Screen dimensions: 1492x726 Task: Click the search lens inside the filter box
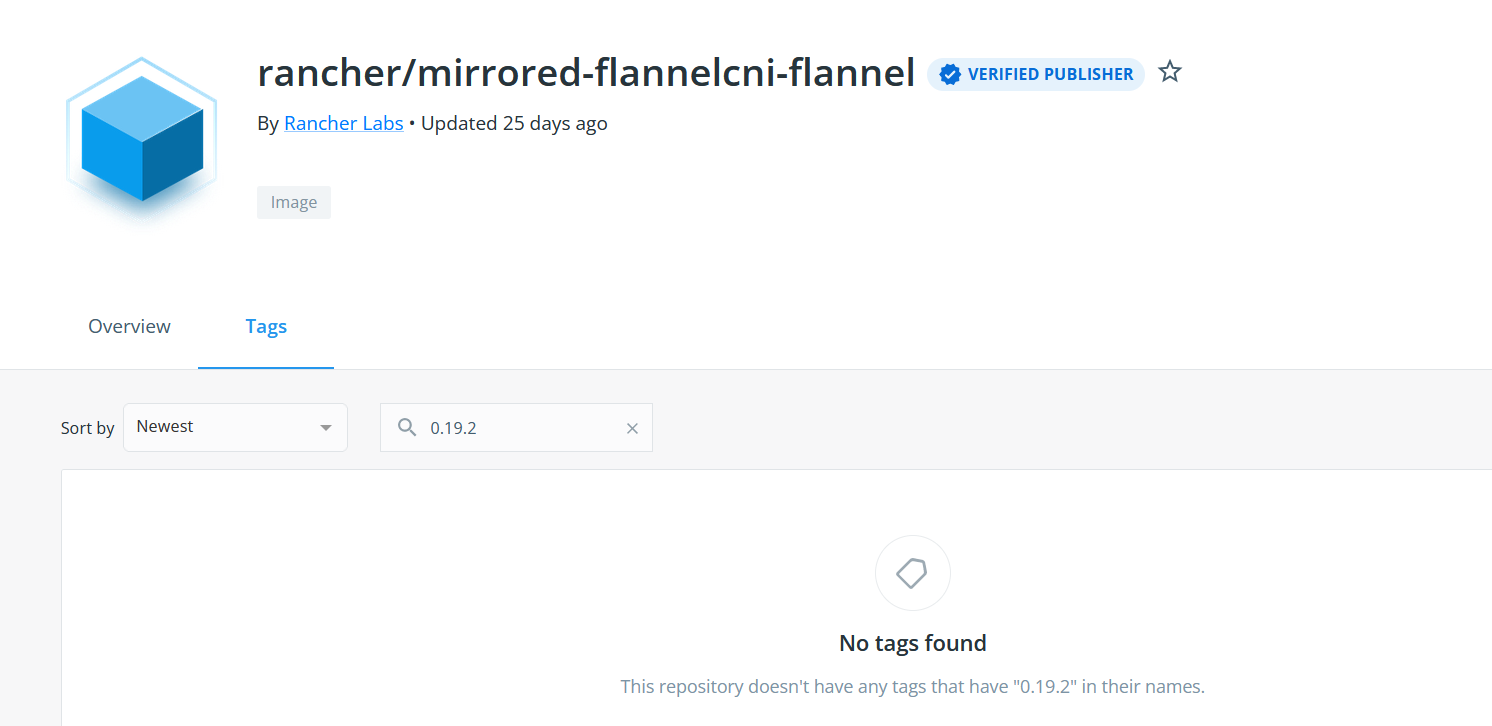pos(407,427)
